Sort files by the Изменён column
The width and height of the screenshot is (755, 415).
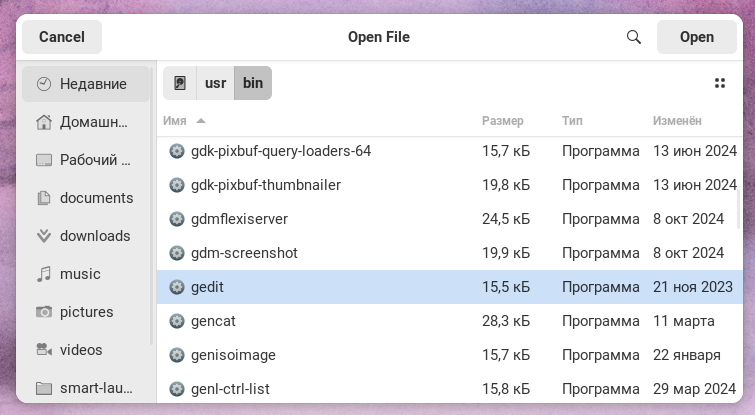677,121
